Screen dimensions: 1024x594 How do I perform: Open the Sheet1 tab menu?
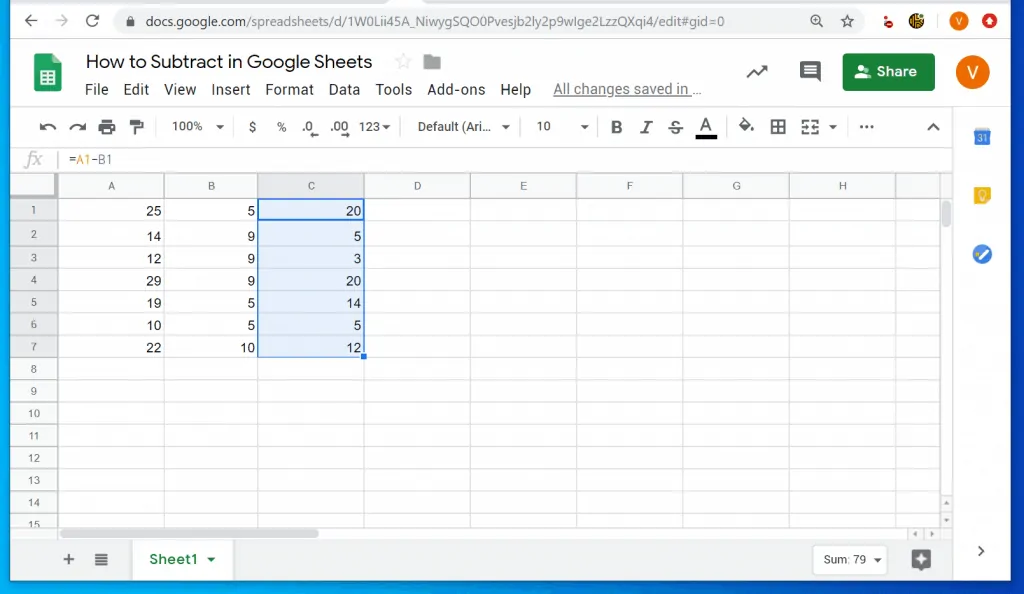coord(209,559)
